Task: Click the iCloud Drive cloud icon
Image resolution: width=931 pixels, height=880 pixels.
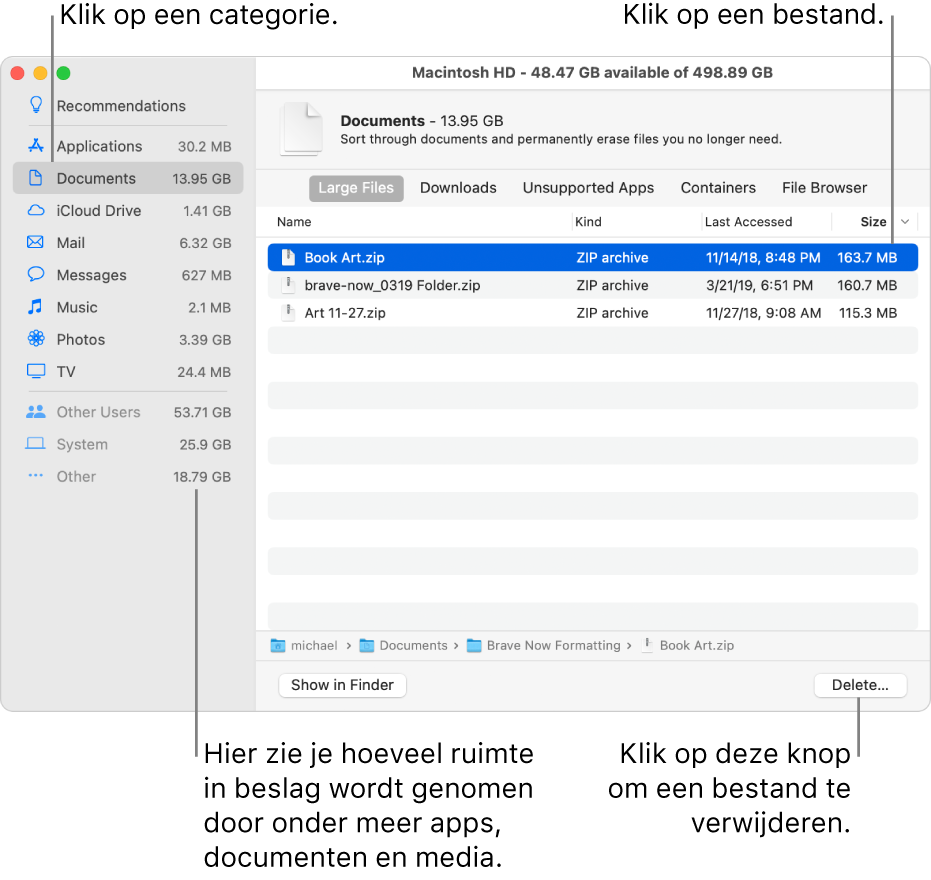Action: [36, 210]
